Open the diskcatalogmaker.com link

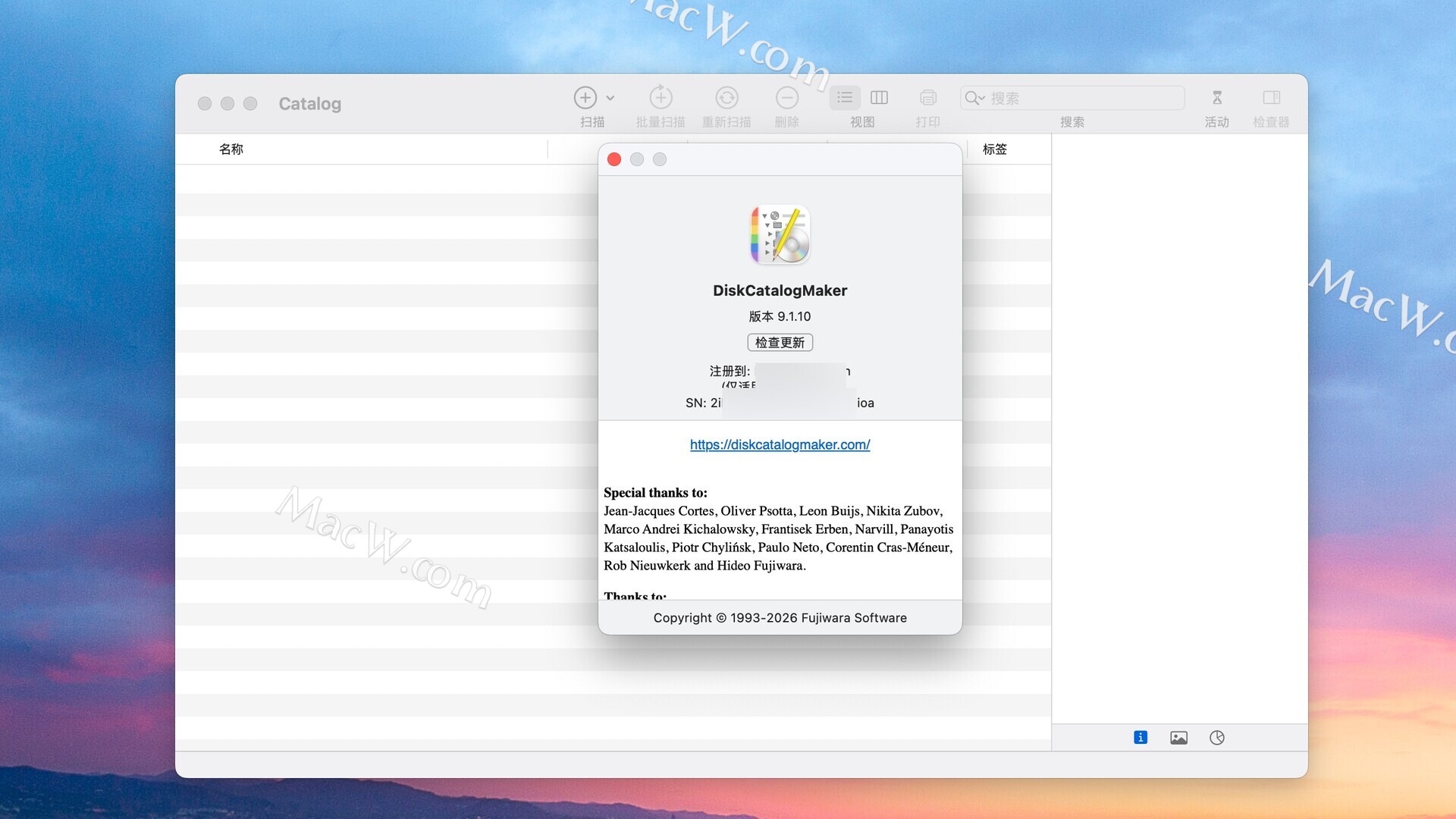(x=780, y=444)
